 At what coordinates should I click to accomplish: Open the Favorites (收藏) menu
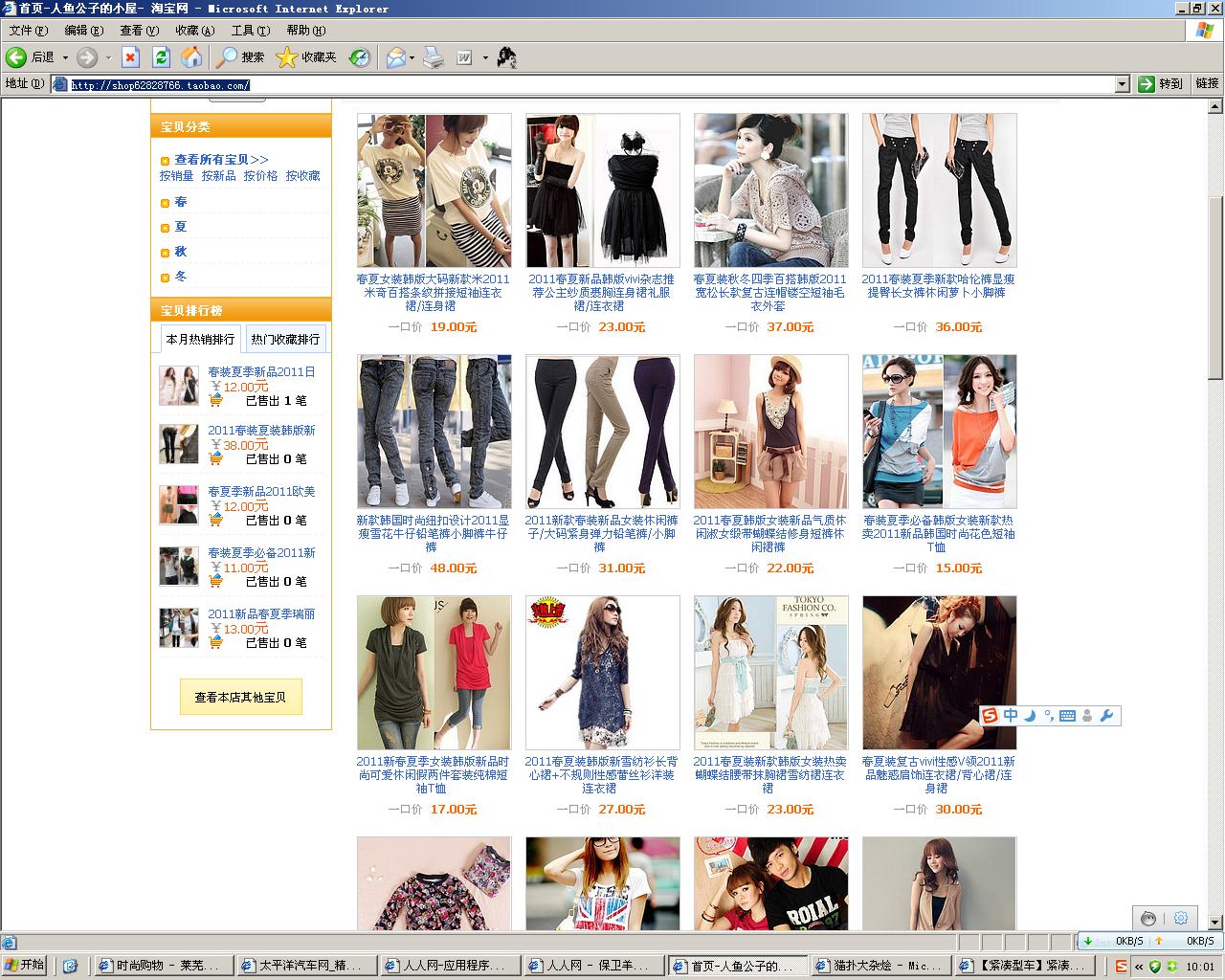pyautogui.click(x=194, y=31)
